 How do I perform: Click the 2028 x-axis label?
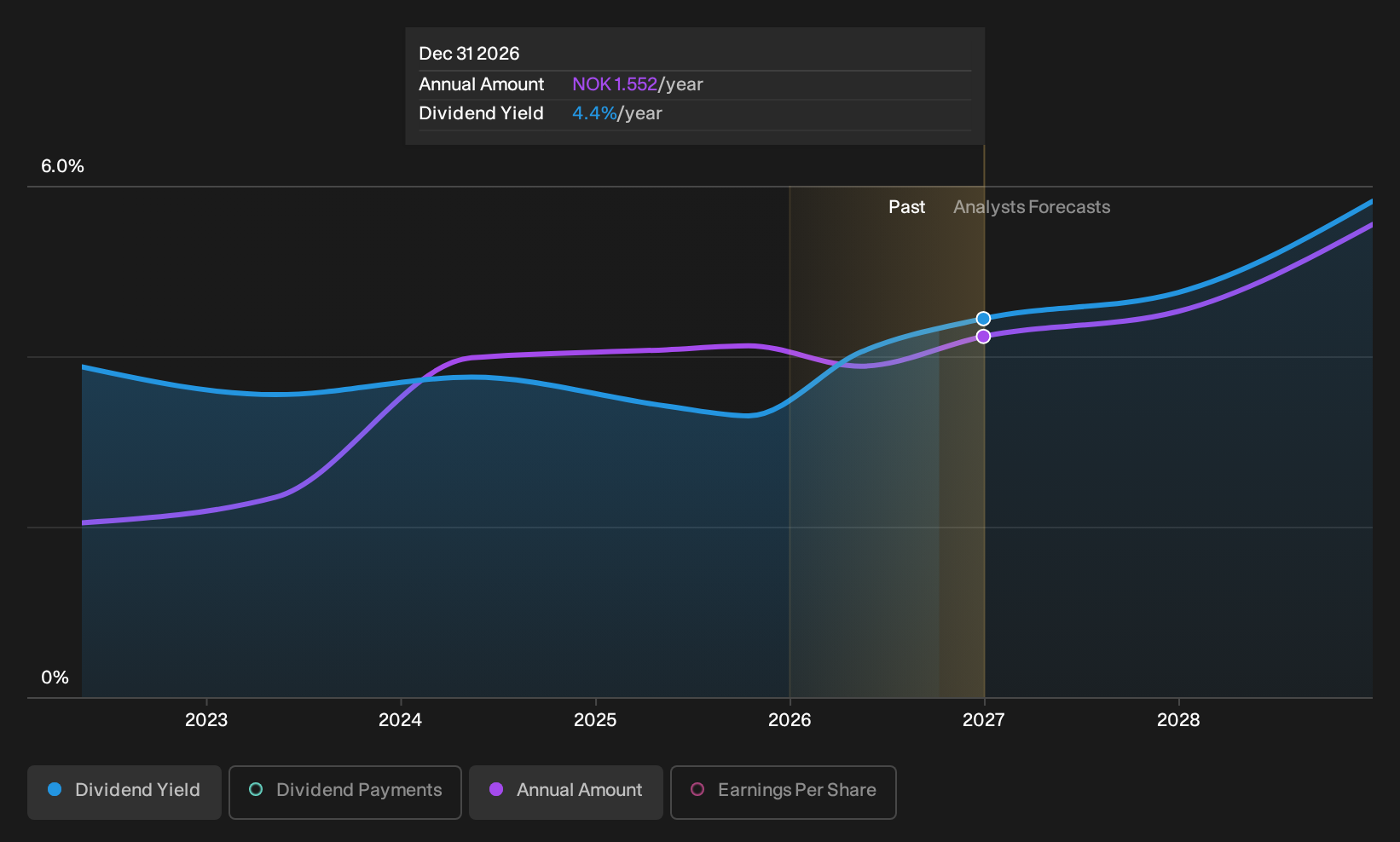(x=1178, y=720)
